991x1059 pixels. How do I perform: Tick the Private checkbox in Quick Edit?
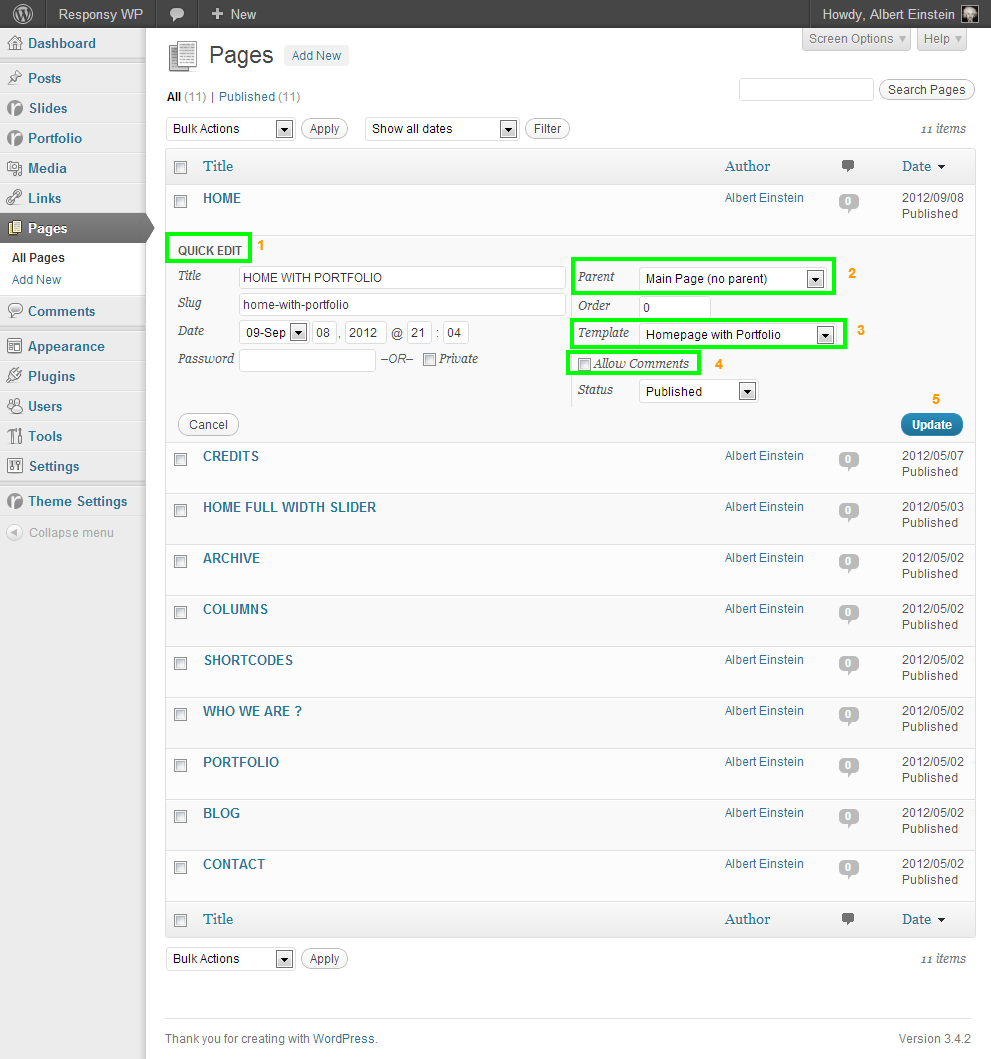[429, 360]
